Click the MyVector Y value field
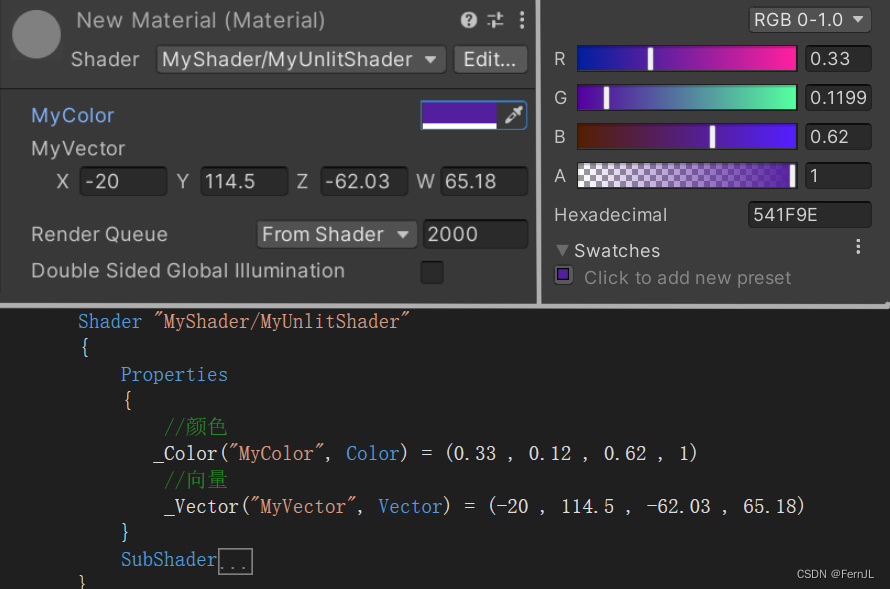 click(244, 182)
